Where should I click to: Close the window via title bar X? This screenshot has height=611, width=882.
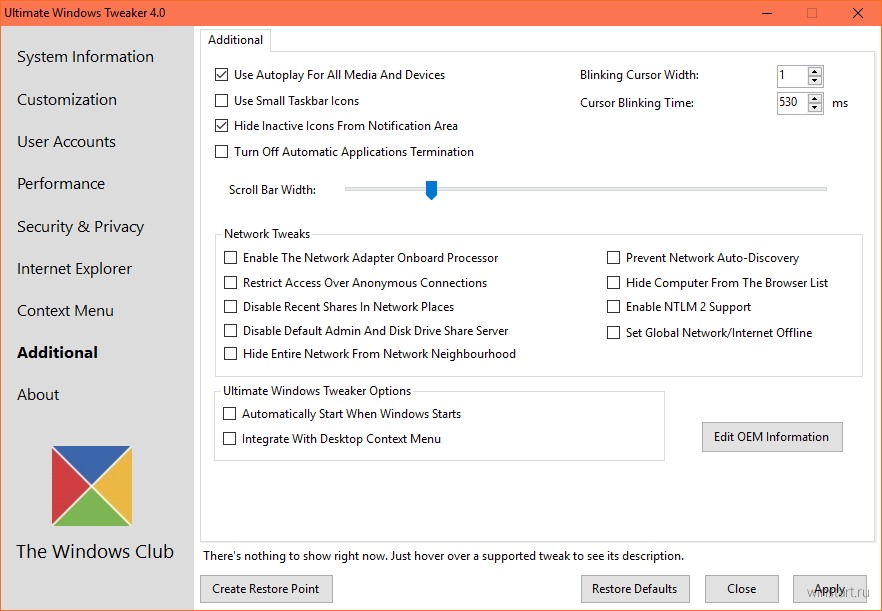point(857,13)
